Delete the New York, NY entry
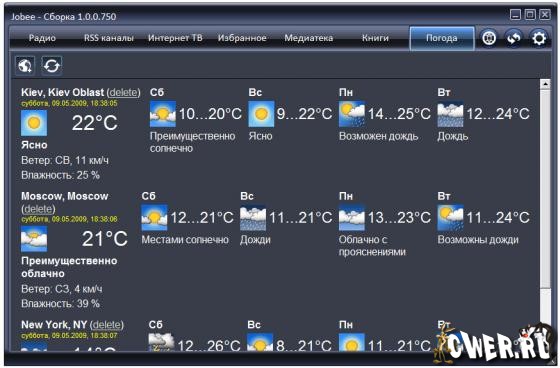 pos(107,325)
